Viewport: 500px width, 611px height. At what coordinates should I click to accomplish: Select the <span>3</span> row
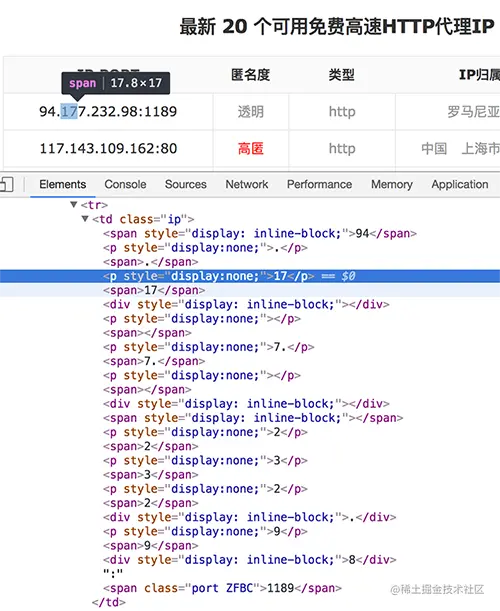point(150,475)
